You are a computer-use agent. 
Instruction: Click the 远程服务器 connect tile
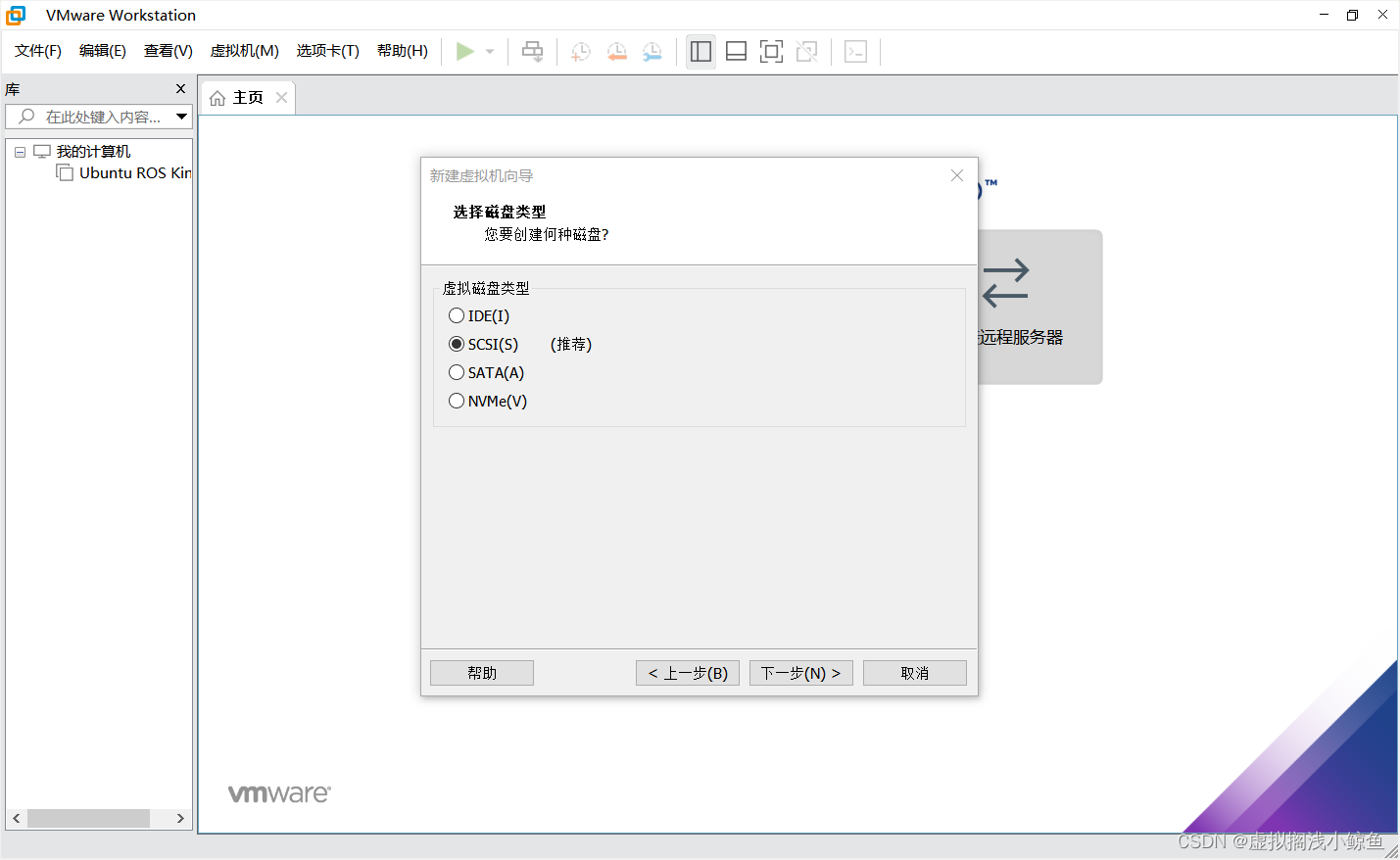[x=1039, y=307]
